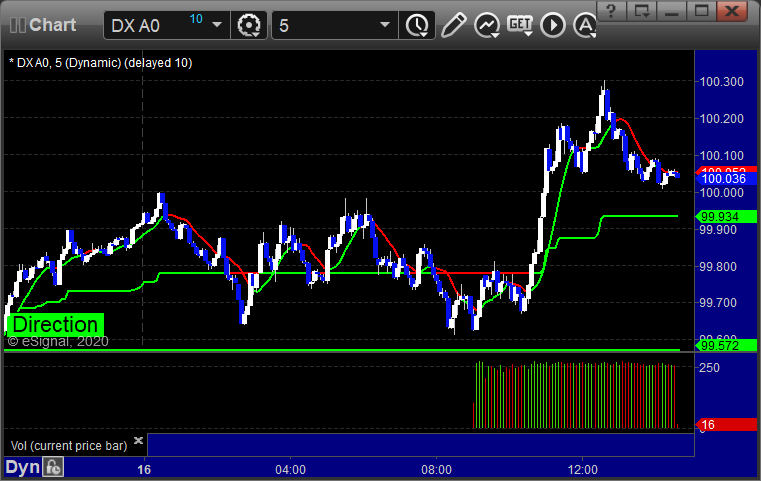Image resolution: width=761 pixels, height=481 pixels.
Task: Click the alerts A icon
Action: click(x=585, y=25)
